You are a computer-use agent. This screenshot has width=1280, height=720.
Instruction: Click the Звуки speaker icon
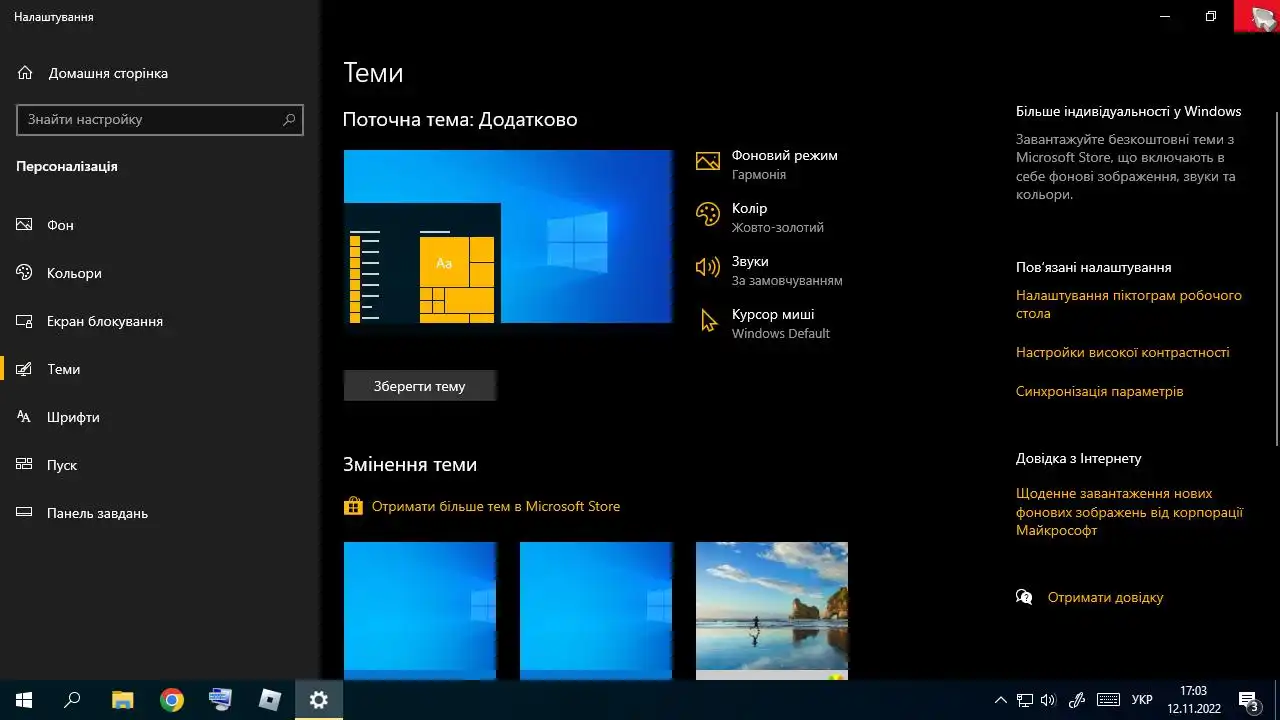click(708, 267)
